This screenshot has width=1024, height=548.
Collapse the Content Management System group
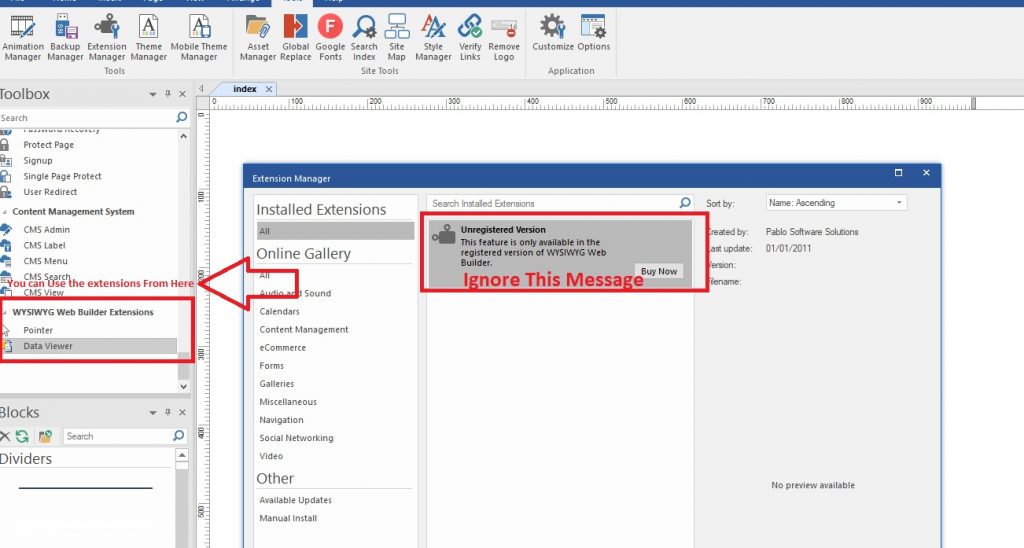[x=5, y=212]
